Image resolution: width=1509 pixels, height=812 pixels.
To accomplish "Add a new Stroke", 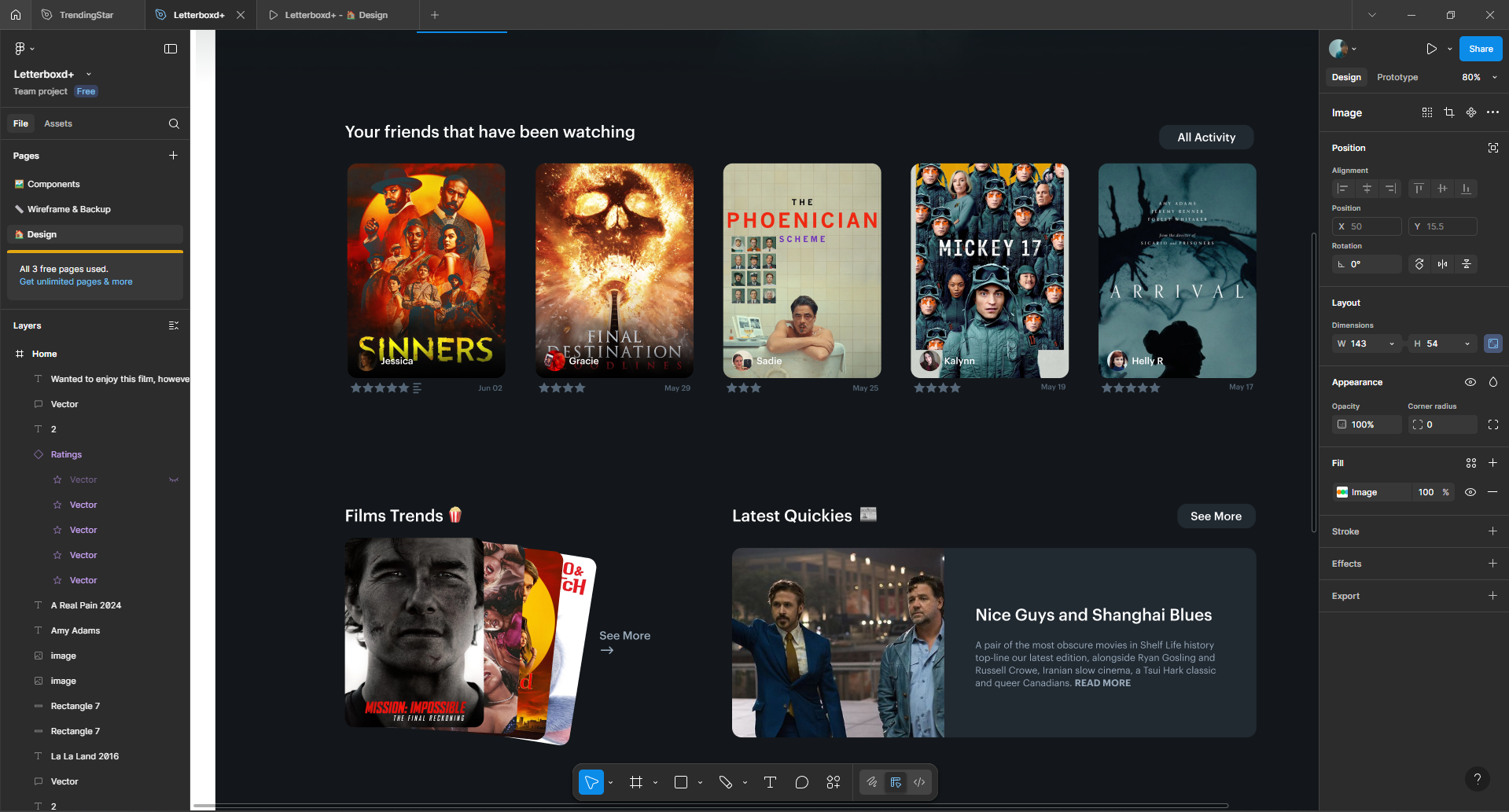I will coord(1492,531).
